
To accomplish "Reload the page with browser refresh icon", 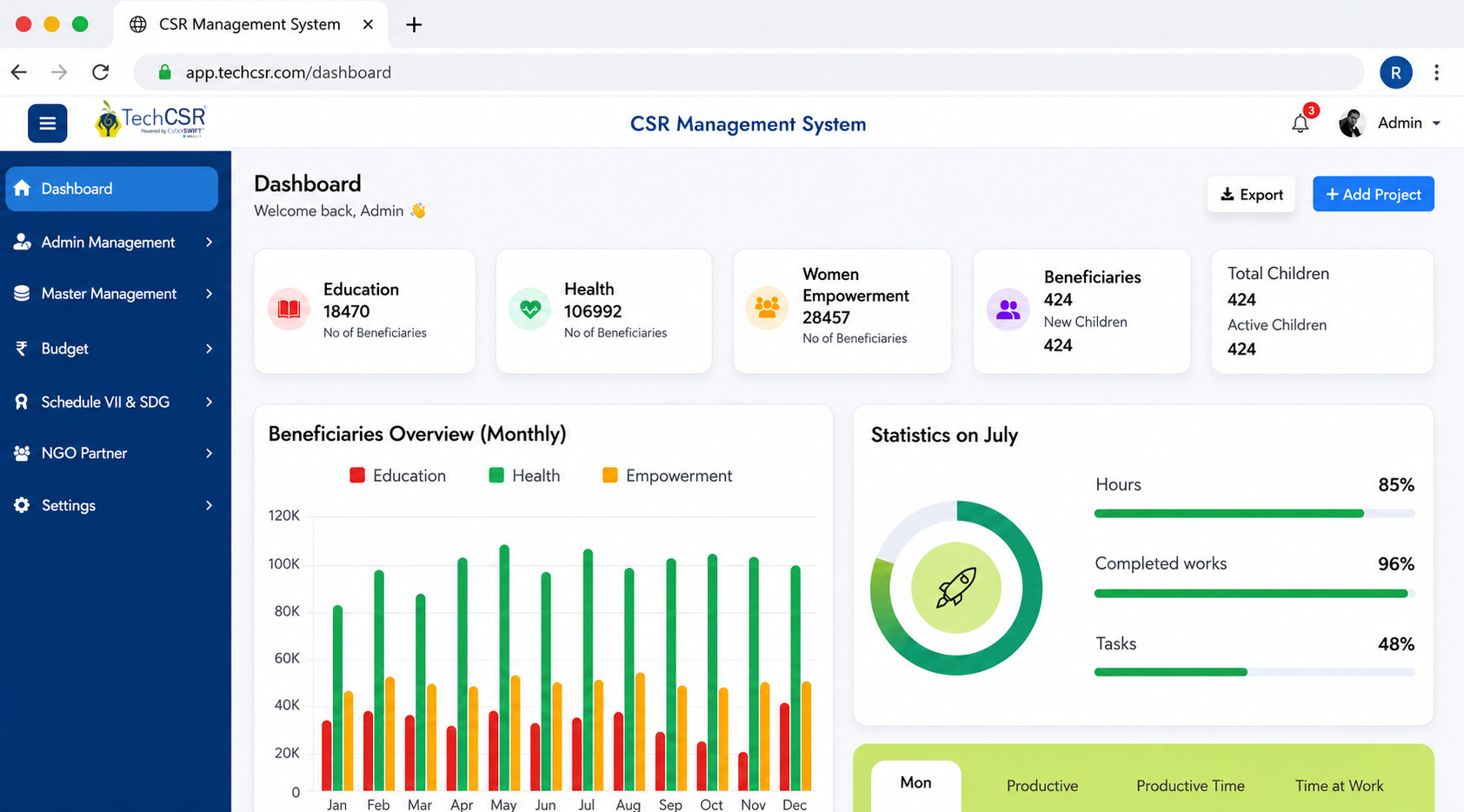I will pyautogui.click(x=101, y=72).
